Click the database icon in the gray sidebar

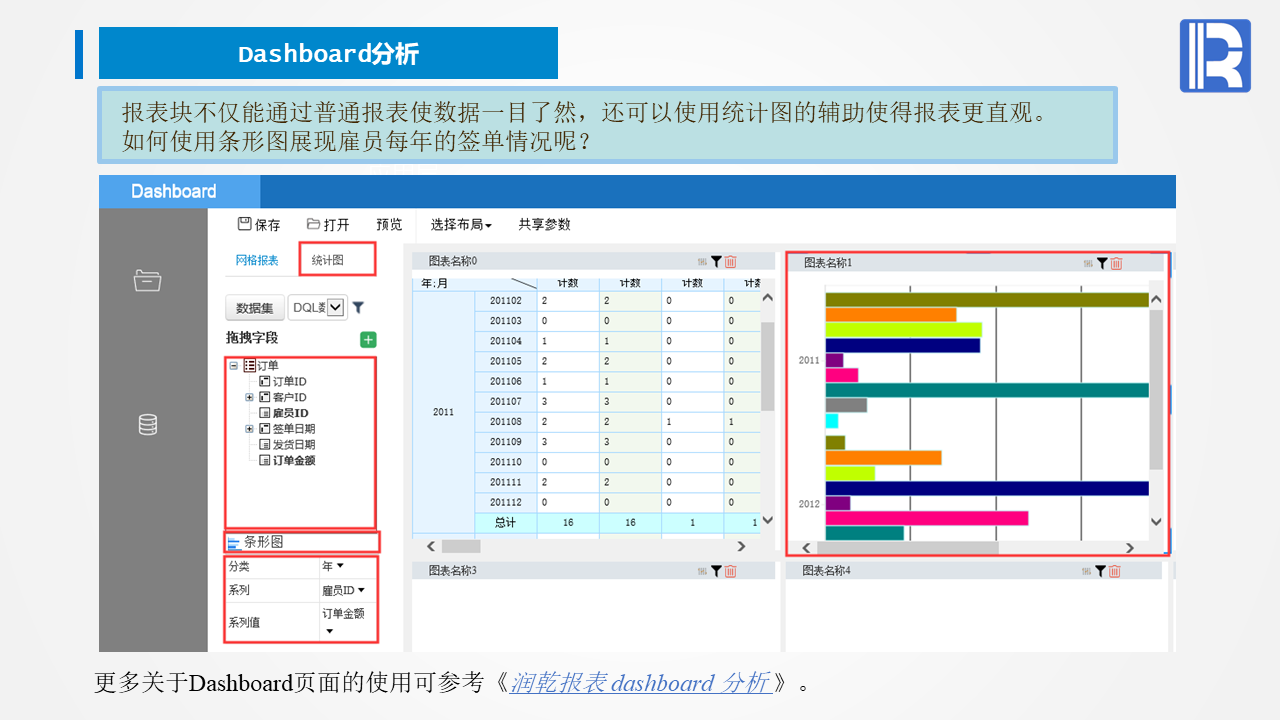point(148,425)
